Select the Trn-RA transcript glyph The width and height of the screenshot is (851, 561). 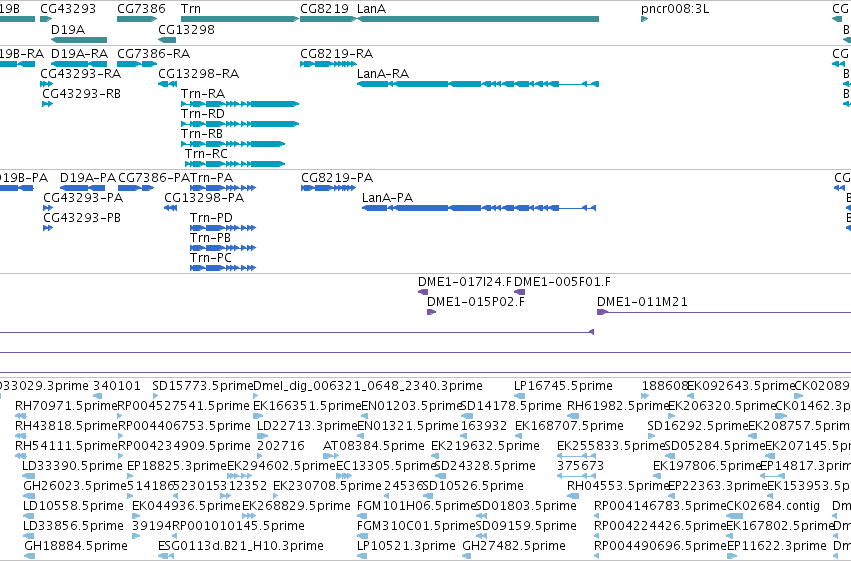click(240, 104)
